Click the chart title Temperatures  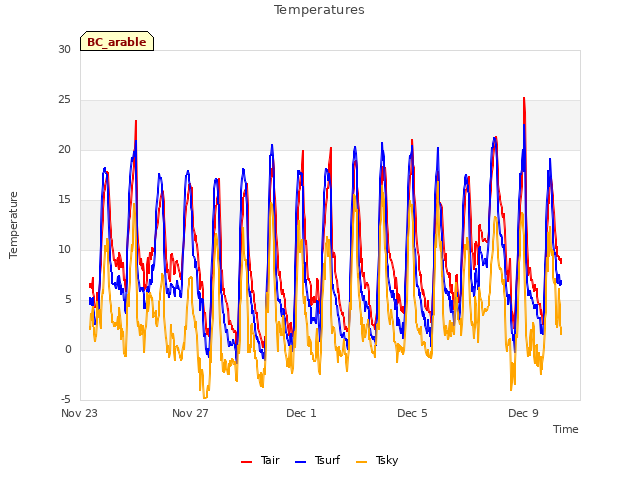pos(319,10)
